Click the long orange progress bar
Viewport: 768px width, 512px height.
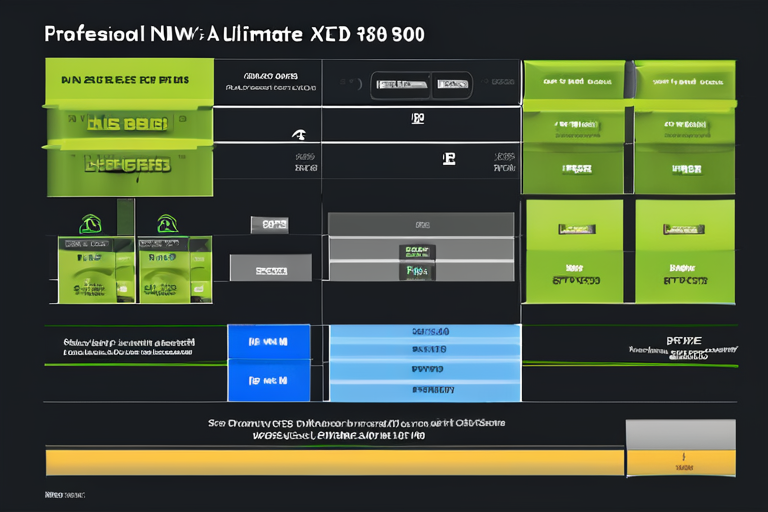(x=335, y=463)
